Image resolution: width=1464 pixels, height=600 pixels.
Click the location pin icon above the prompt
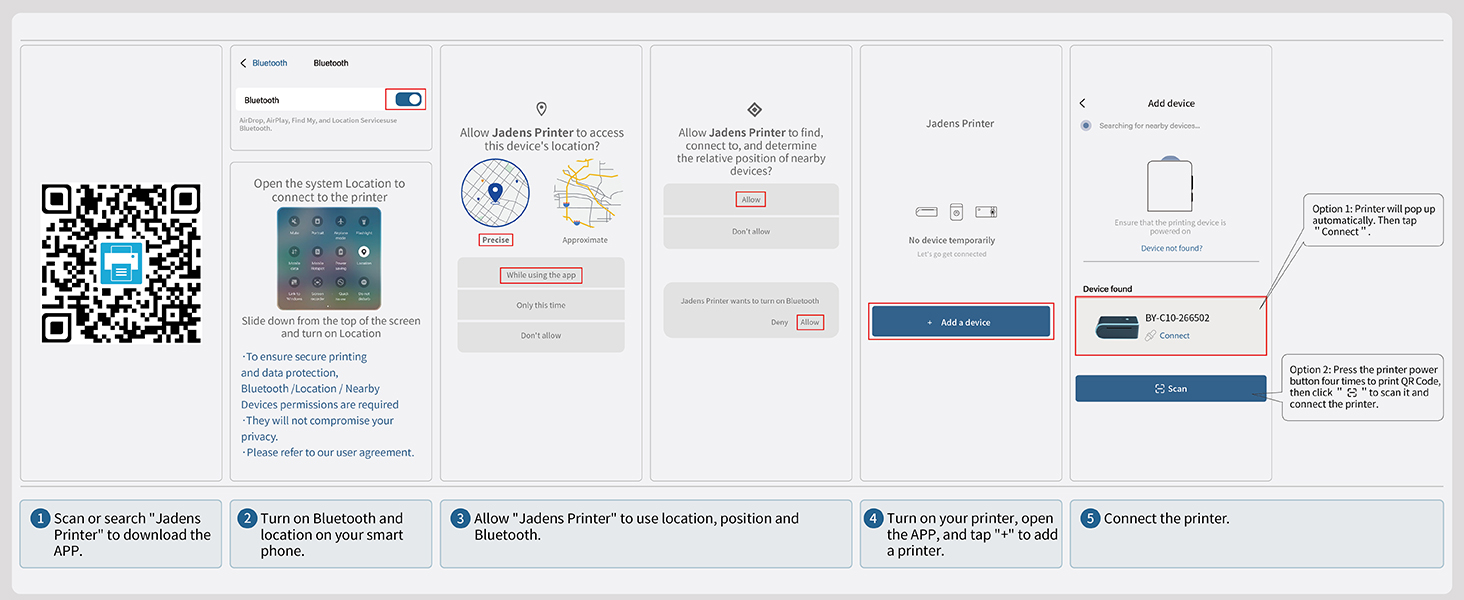pyautogui.click(x=541, y=109)
